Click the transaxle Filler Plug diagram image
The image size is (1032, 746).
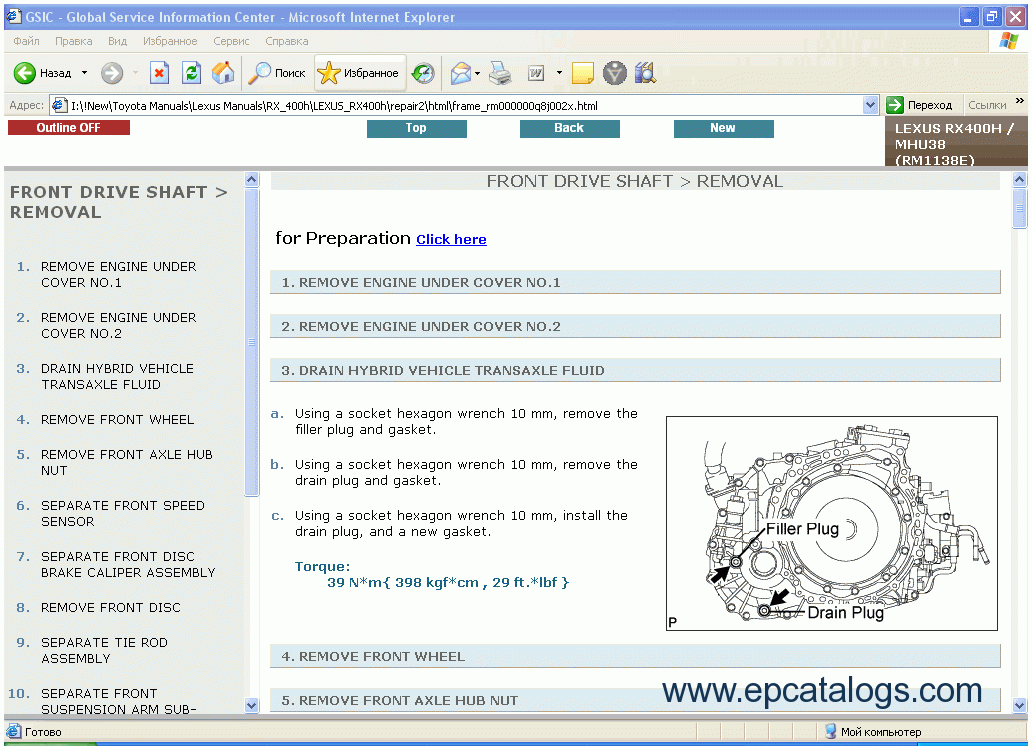pos(832,523)
